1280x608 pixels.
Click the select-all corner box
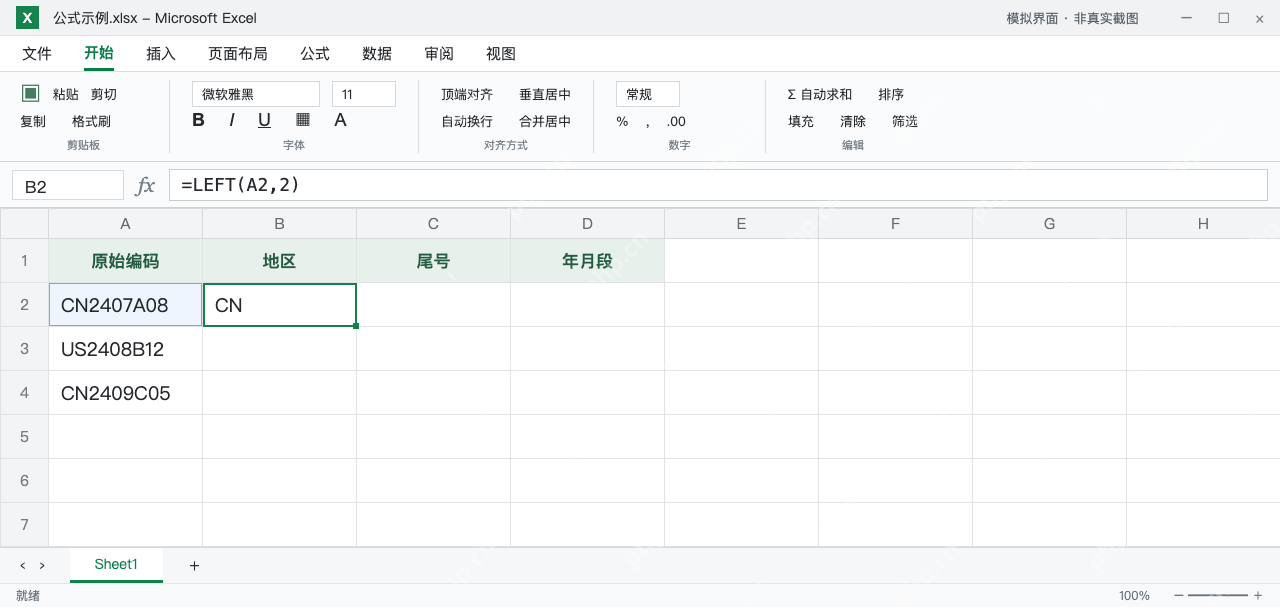(x=24, y=224)
